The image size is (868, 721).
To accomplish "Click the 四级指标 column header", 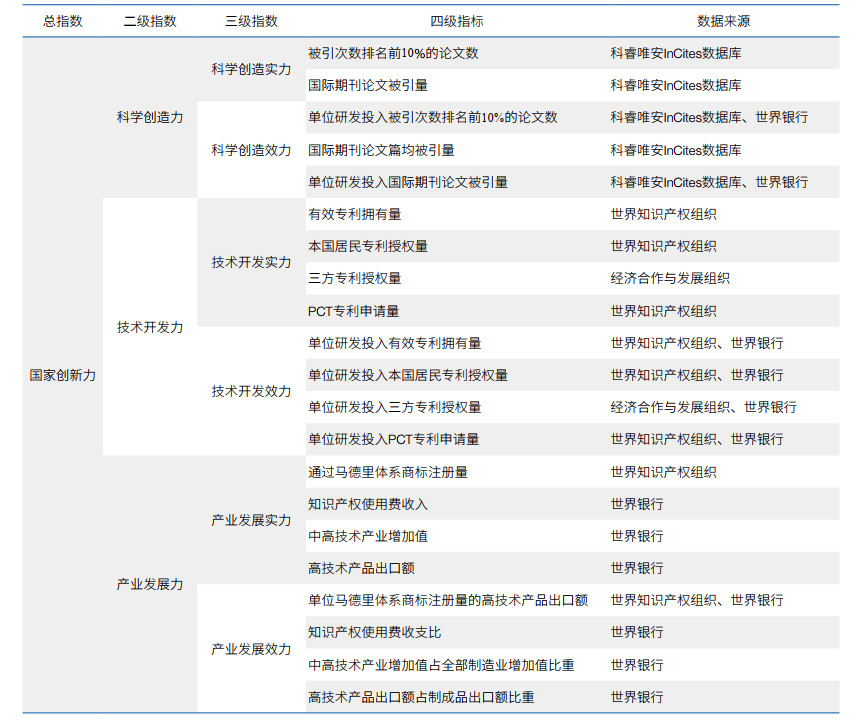I will coord(457,22).
